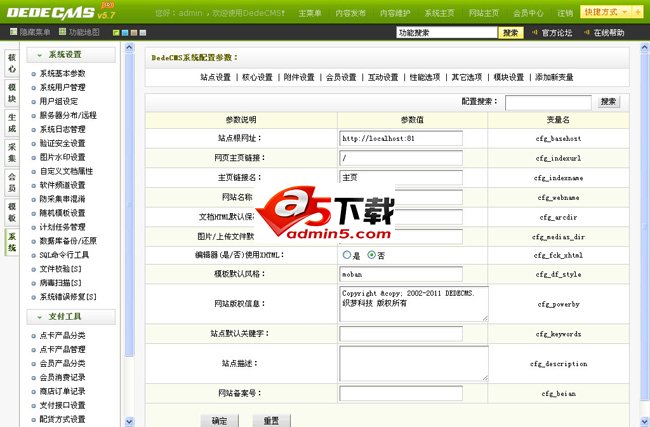This screenshot has height=427, width=650.
Task: Click the 模板默认风格 field
Action: [x=401, y=274]
